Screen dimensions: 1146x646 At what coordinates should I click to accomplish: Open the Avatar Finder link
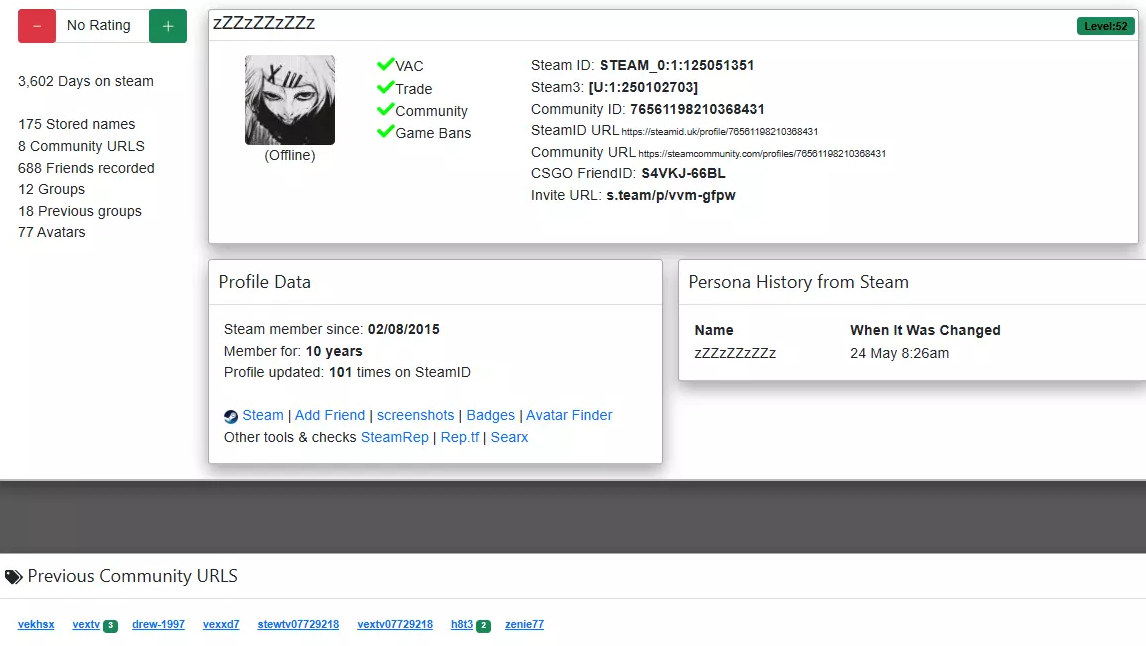click(x=569, y=415)
